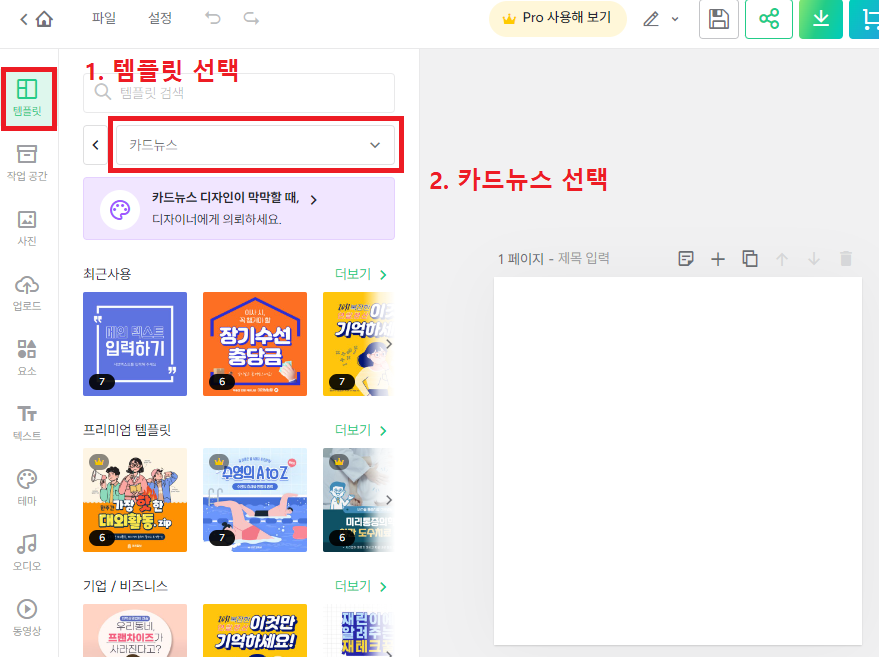Select the 수영의 A to Z premium template
This screenshot has width=879, height=657.
(255, 500)
